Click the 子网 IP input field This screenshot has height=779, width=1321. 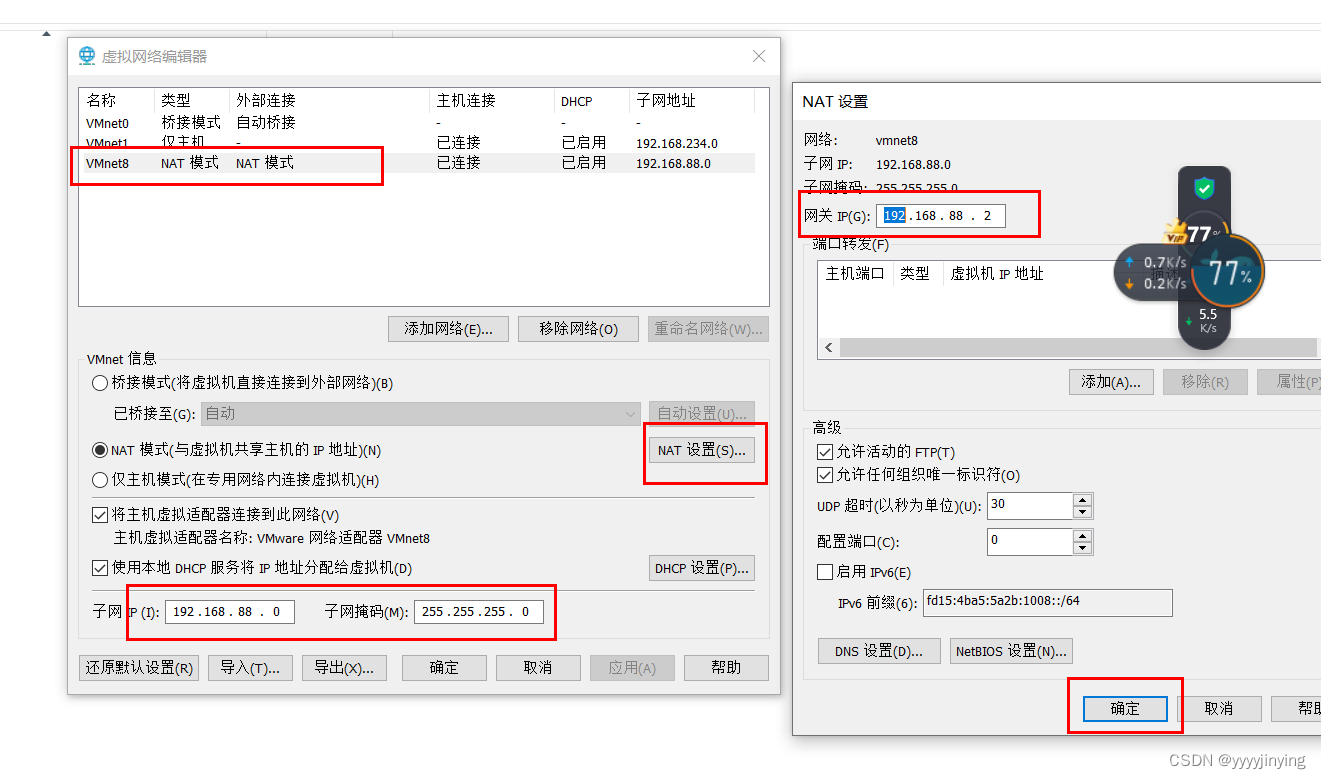pyautogui.click(x=230, y=612)
